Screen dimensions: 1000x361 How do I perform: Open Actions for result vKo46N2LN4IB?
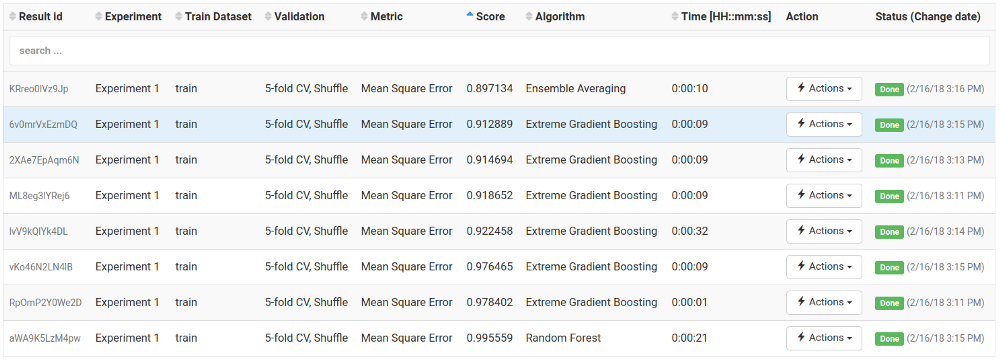click(x=824, y=267)
